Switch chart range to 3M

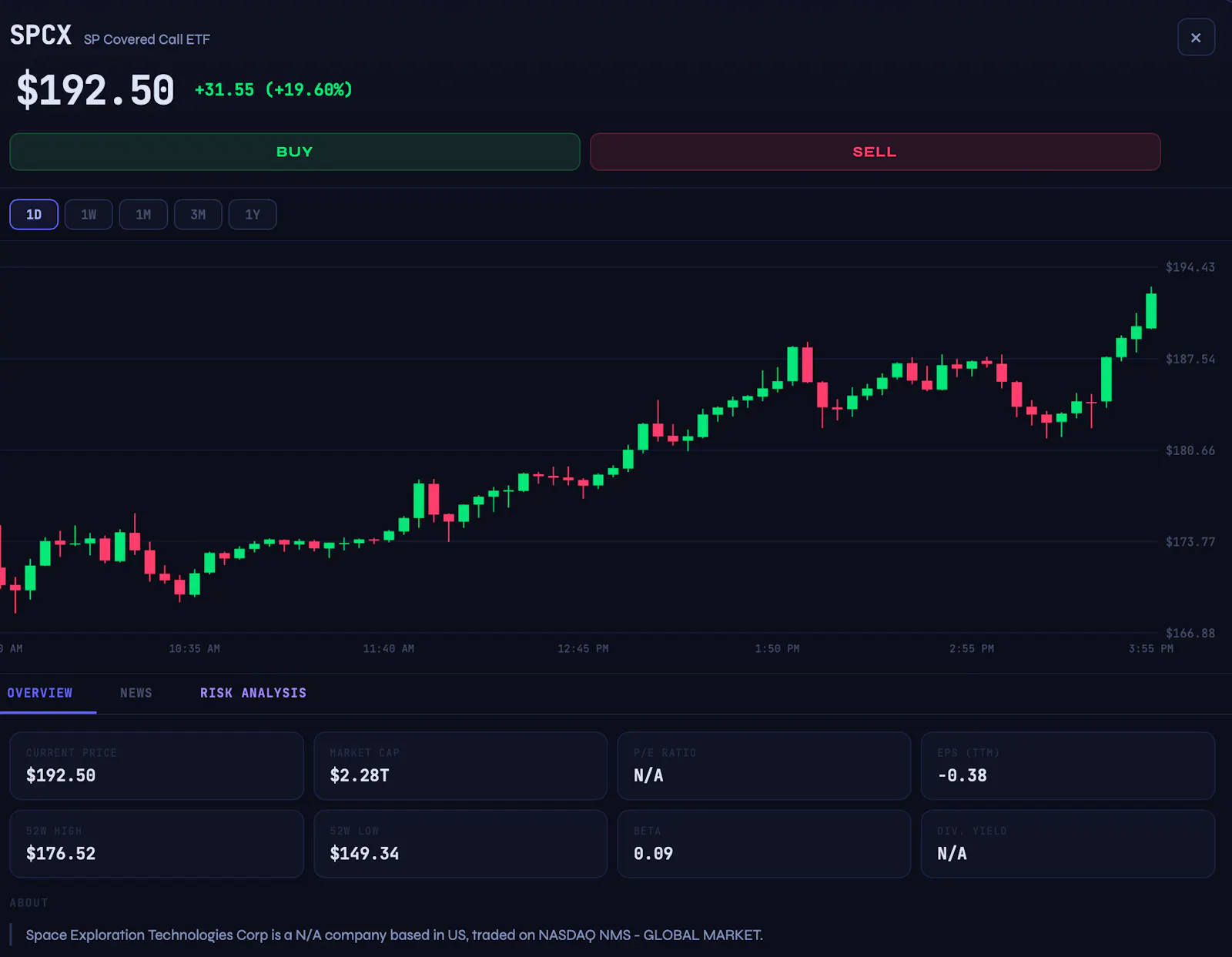[198, 214]
